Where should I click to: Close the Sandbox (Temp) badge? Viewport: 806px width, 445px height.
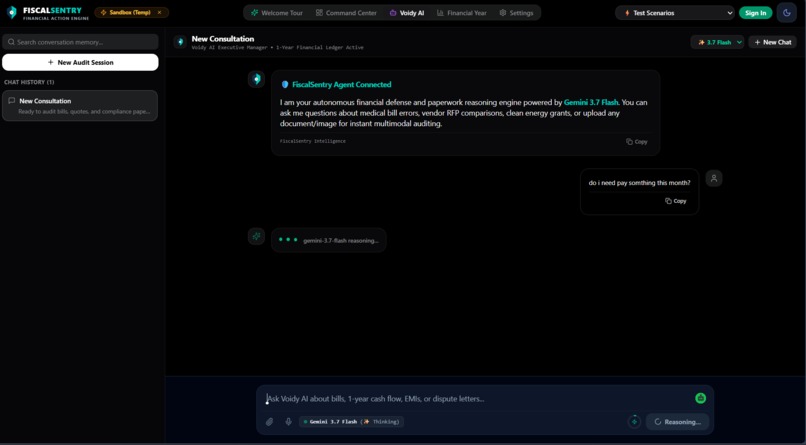coord(159,12)
